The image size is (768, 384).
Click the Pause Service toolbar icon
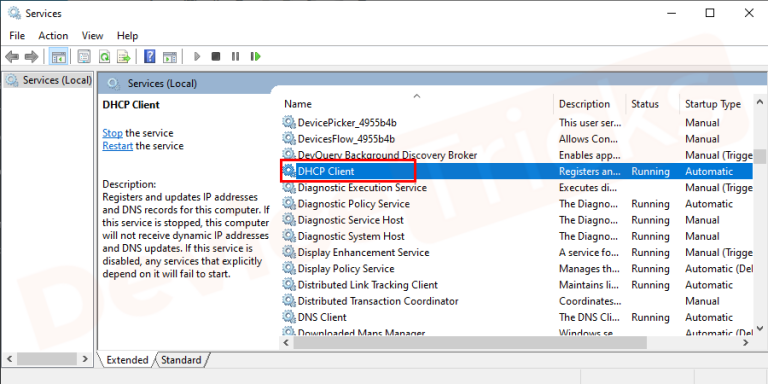click(x=236, y=57)
